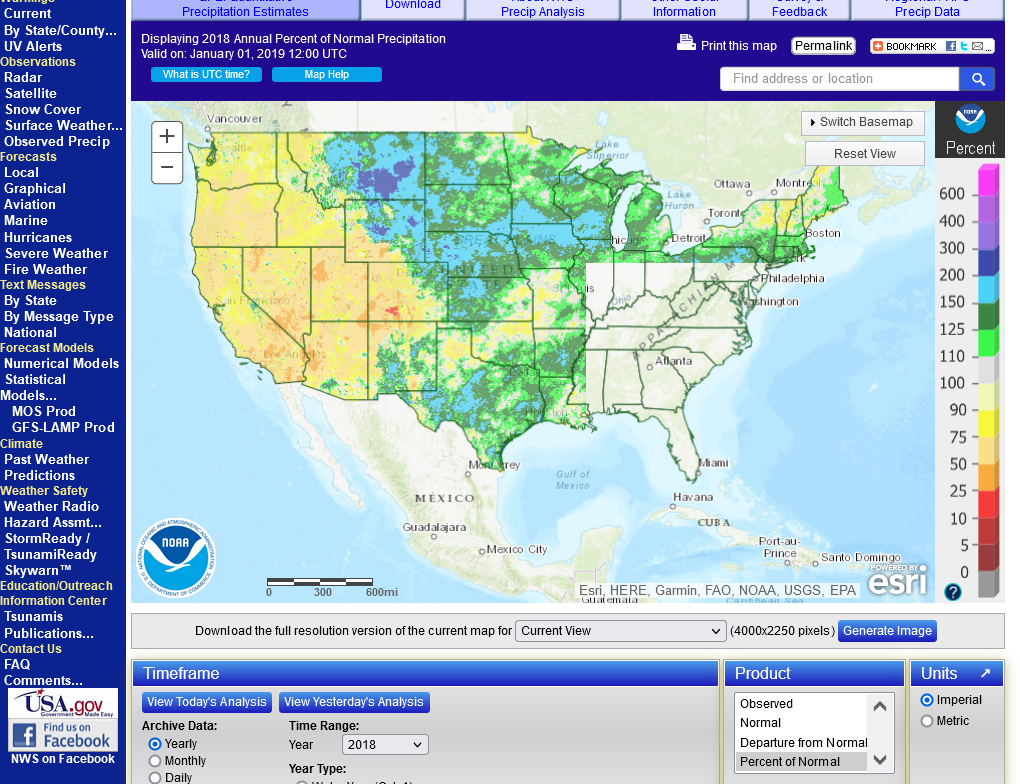This screenshot has width=1020, height=784.
Task: Click the What is UTC time? button
Action: click(x=206, y=74)
